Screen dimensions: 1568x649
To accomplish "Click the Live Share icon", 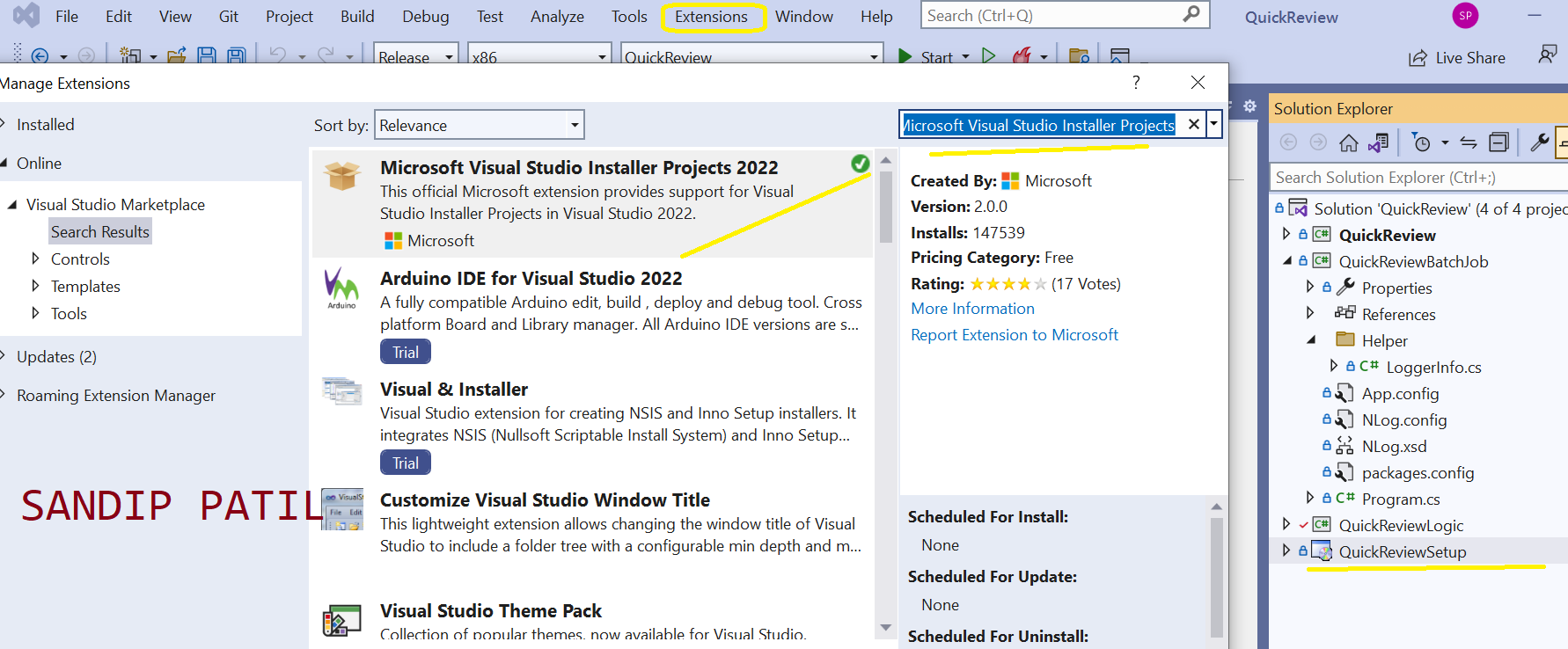I will pyautogui.click(x=1418, y=58).
